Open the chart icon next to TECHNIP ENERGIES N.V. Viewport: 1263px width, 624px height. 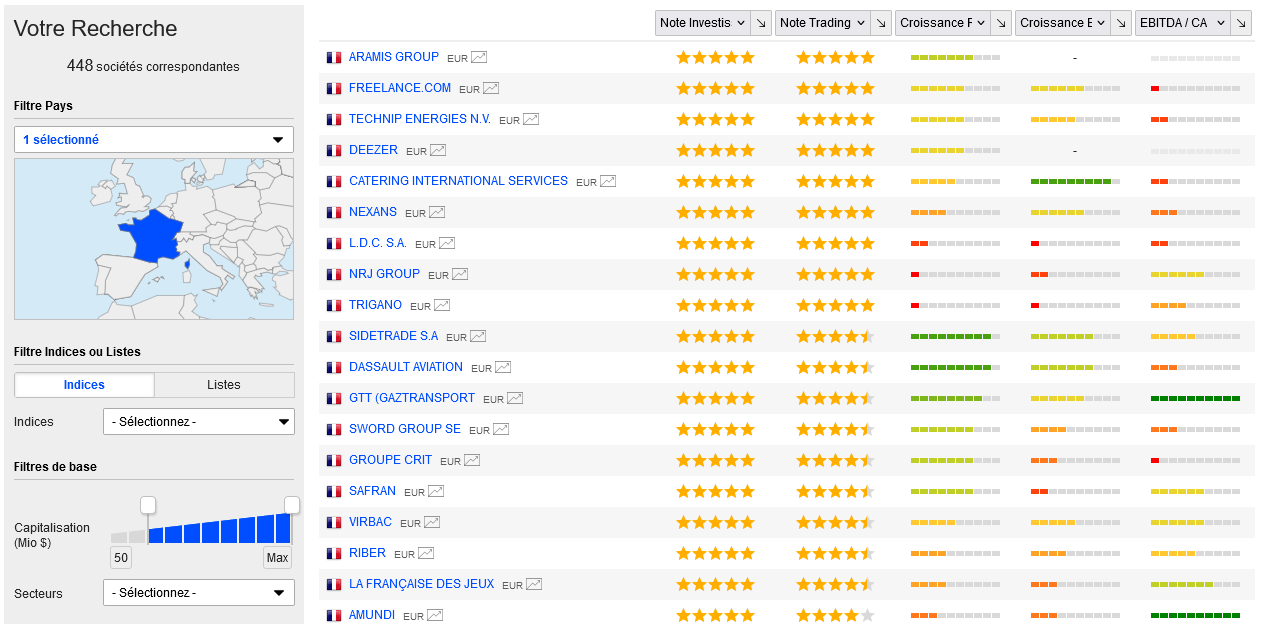click(x=531, y=120)
